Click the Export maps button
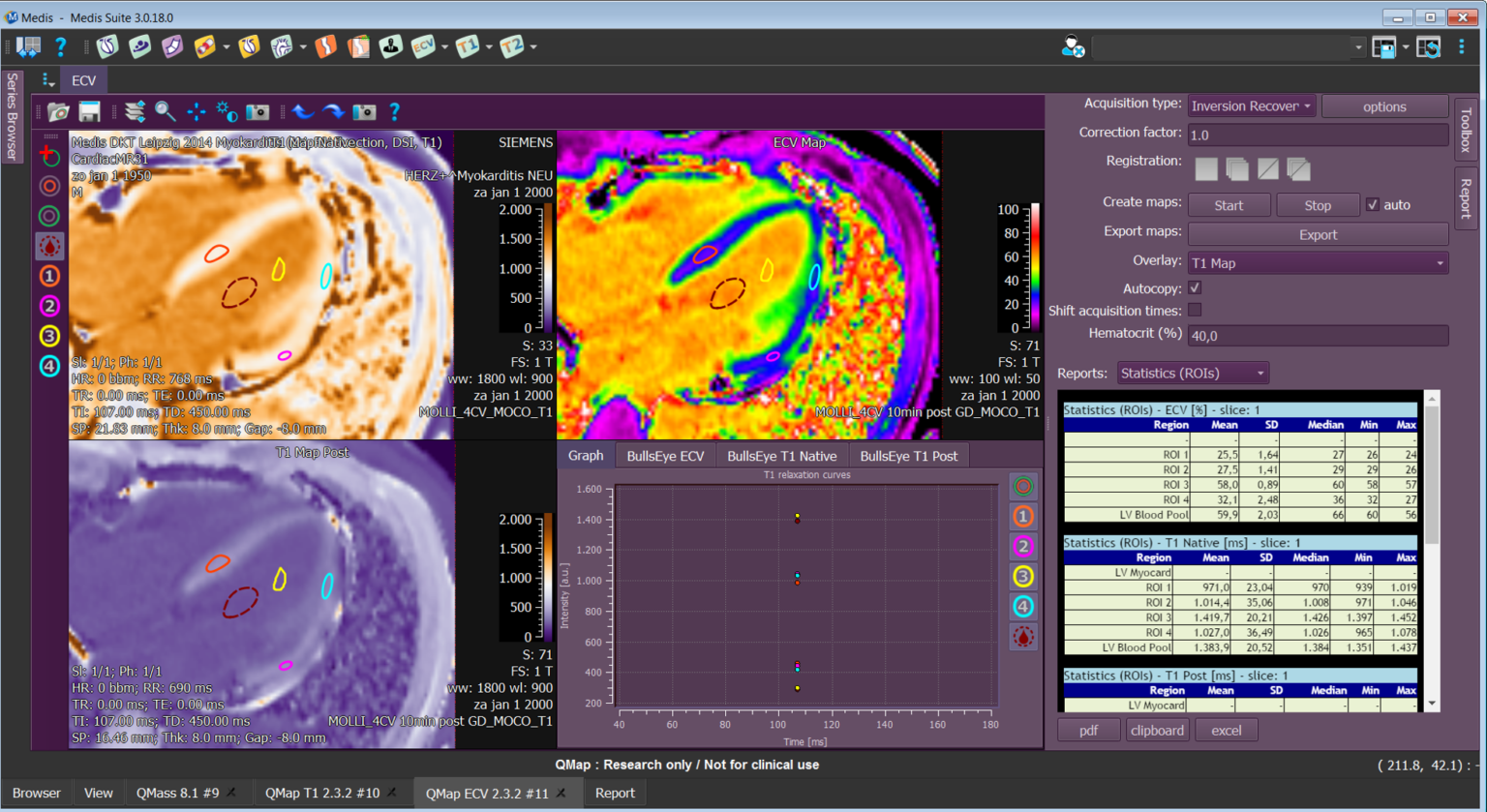 [x=1317, y=235]
